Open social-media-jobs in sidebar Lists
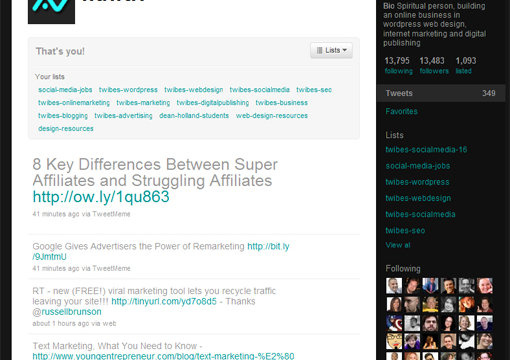Screen dimensions: 510x360 pos(418,166)
